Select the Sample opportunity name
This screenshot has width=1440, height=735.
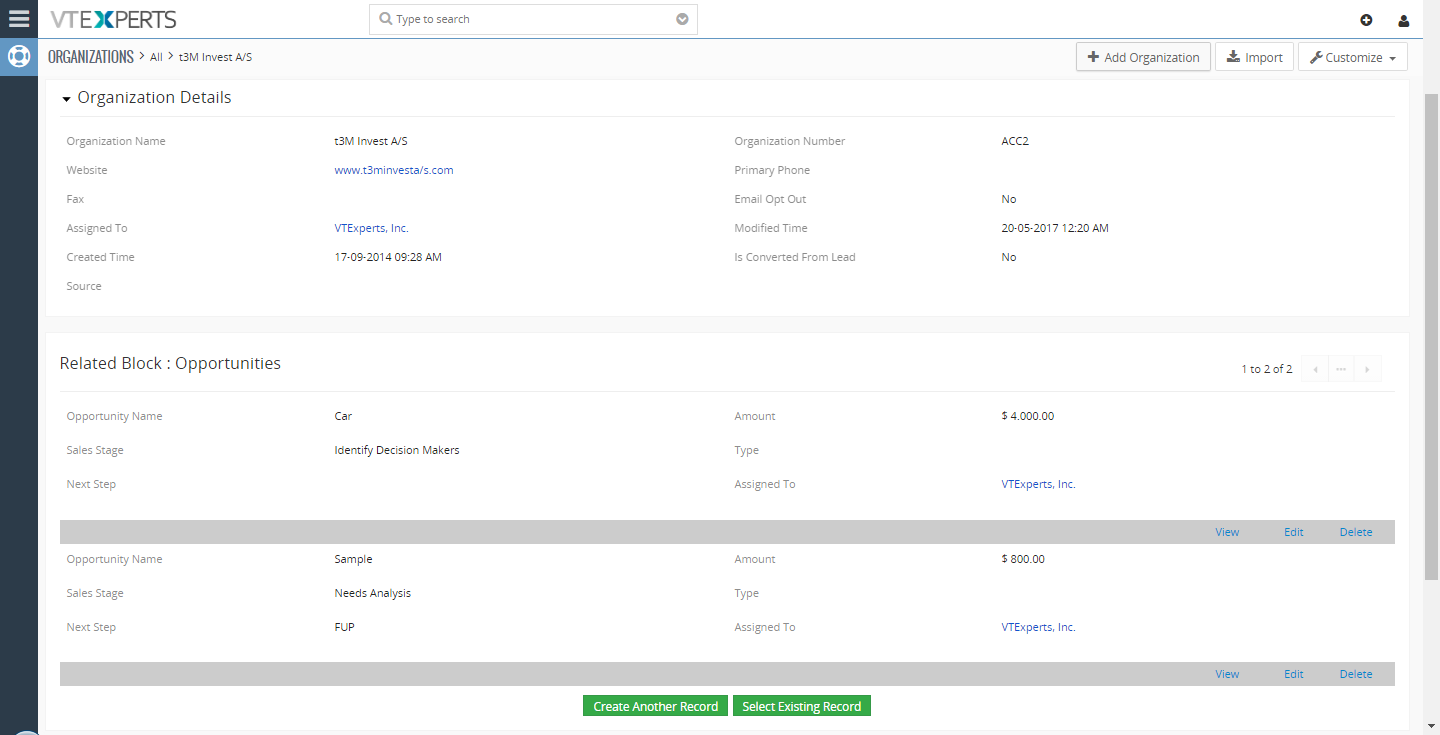[x=353, y=559]
